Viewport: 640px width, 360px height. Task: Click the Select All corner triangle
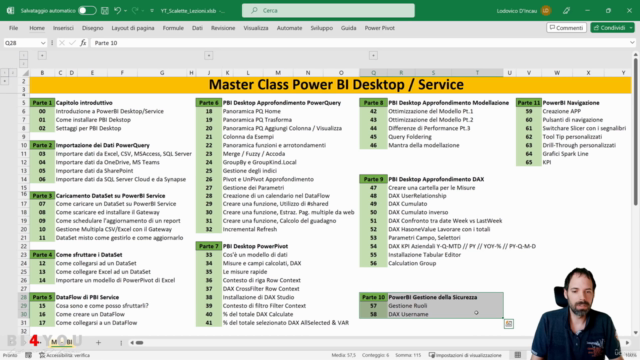click(x=25, y=73)
